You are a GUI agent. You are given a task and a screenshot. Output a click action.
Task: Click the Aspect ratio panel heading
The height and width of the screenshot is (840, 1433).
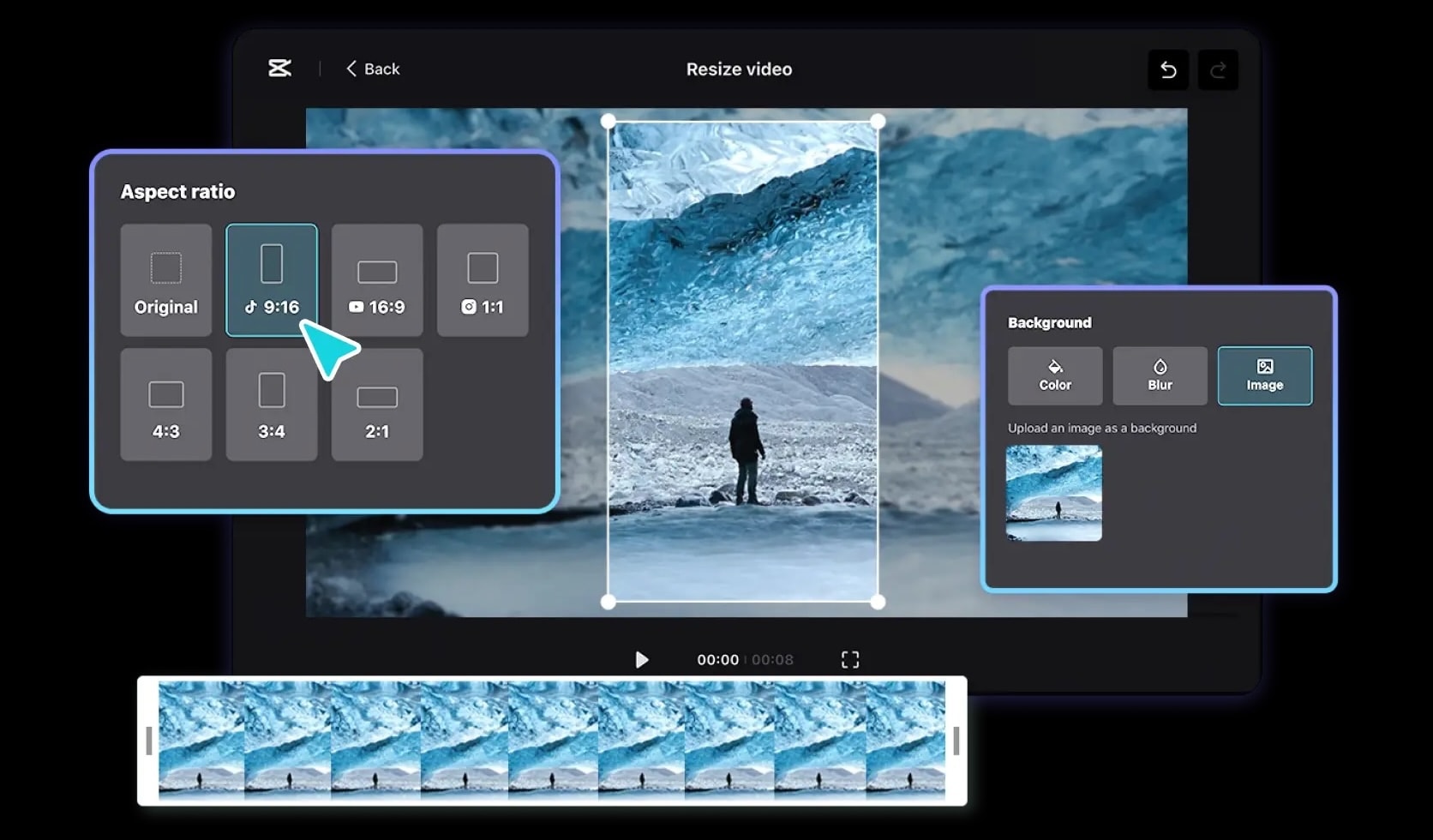pos(177,192)
